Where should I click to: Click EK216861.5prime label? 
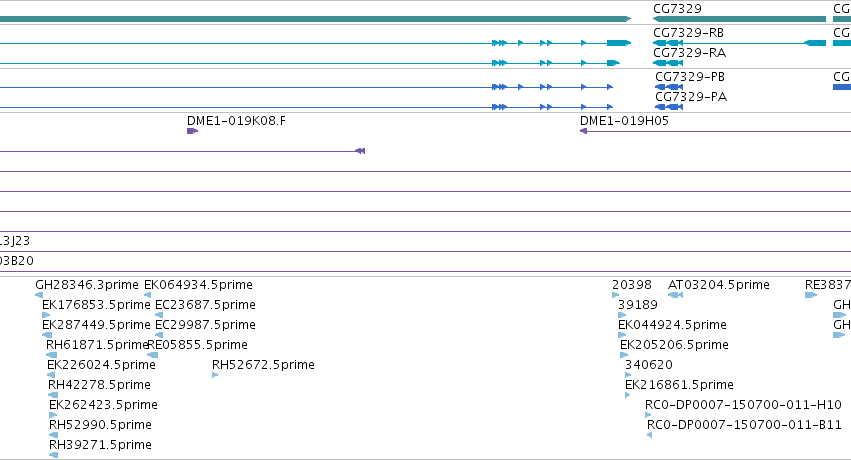tap(679, 385)
